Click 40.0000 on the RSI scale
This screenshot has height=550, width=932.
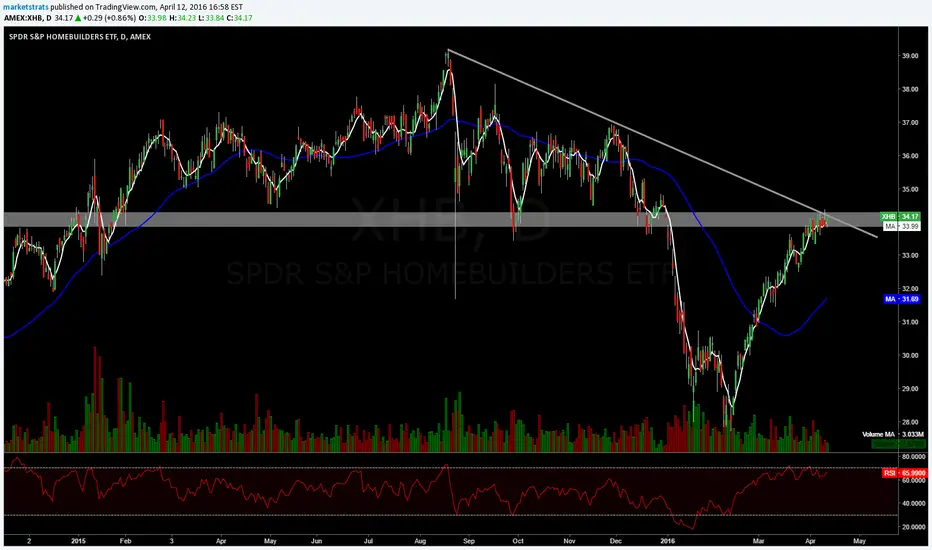click(914, 503)
